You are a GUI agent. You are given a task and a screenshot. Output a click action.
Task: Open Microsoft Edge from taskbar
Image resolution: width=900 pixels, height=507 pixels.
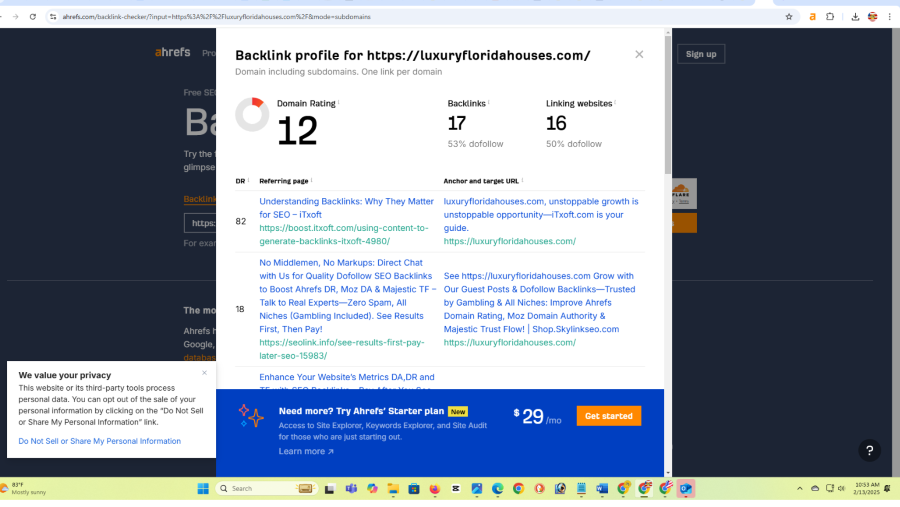(x=497, y=489)
